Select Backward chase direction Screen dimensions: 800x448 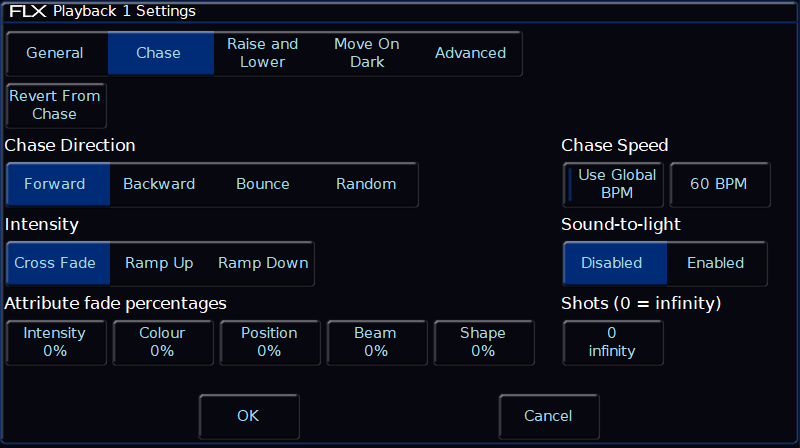159,184
